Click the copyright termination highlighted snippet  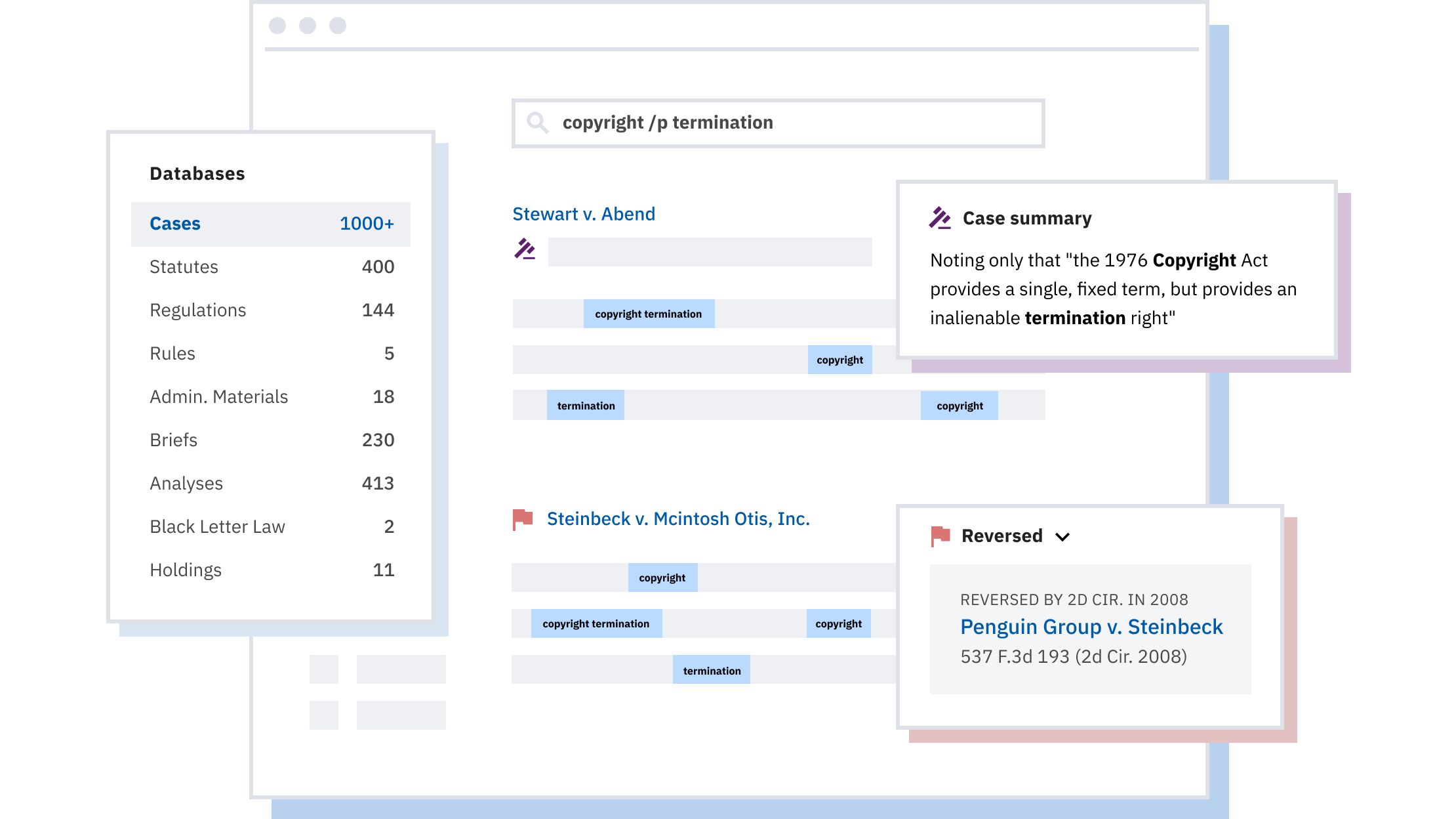coord(649,313)
